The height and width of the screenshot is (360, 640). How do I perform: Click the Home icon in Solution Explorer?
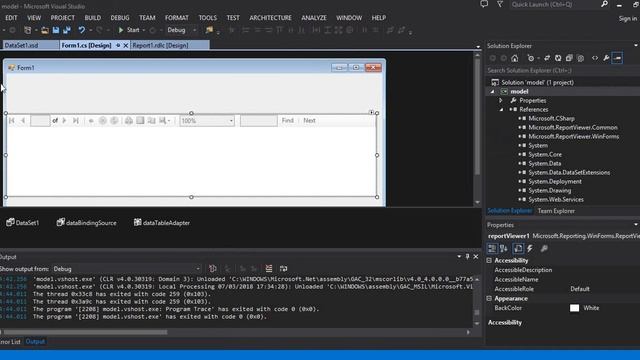515,58
